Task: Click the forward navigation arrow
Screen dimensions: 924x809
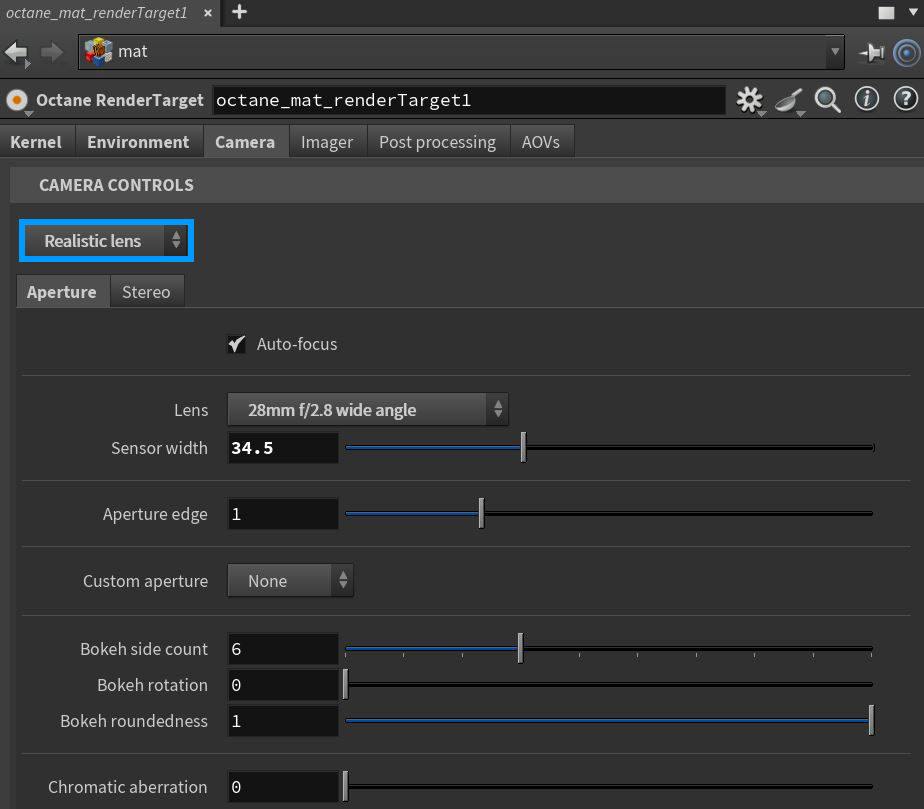Action: coord(52,51)
